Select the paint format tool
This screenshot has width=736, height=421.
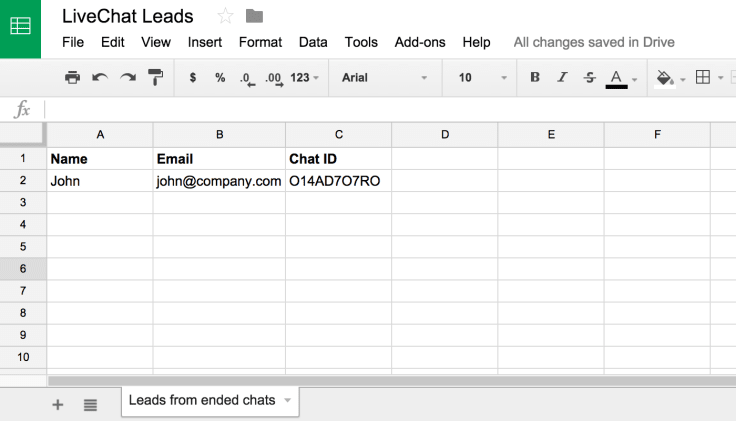click(x=155, y=77)
